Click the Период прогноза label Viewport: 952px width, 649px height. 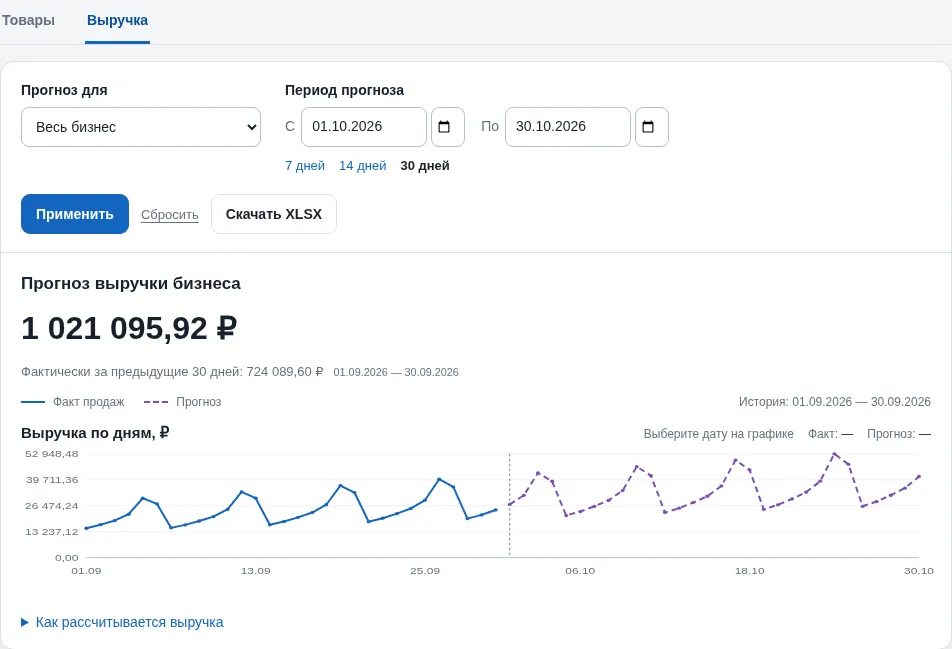coord(344,90)
